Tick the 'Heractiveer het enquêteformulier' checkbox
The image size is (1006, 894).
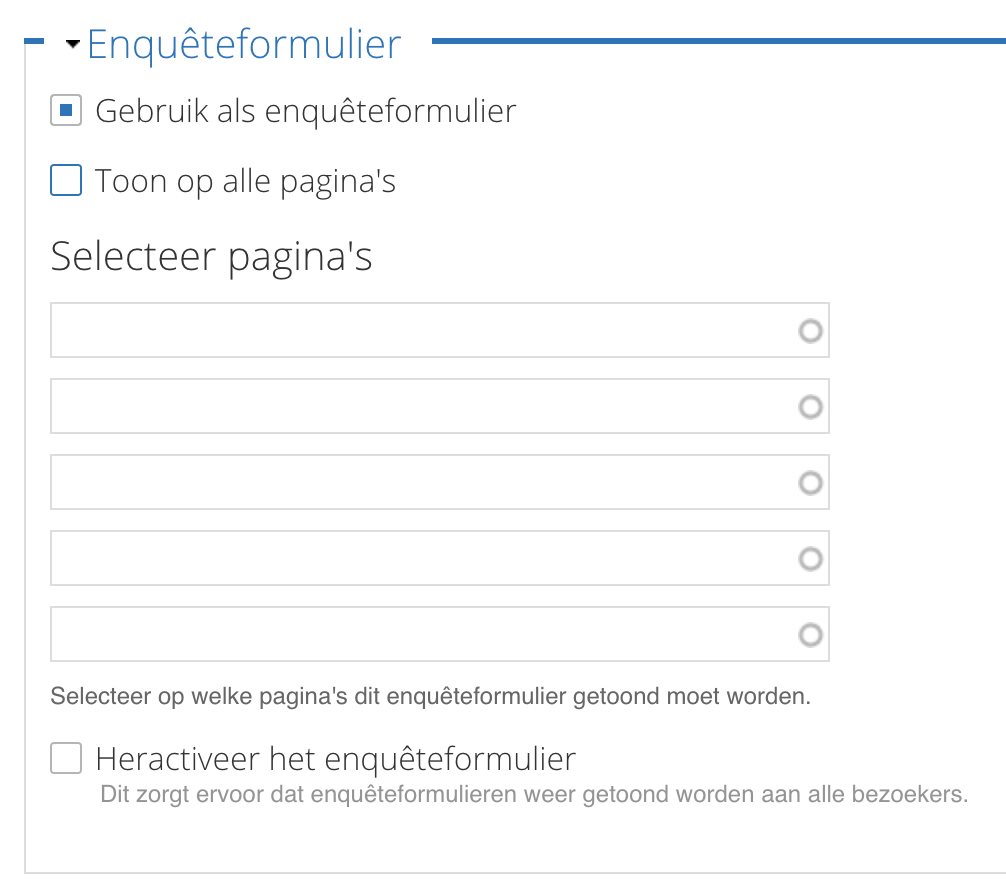[x=66, y=760]
